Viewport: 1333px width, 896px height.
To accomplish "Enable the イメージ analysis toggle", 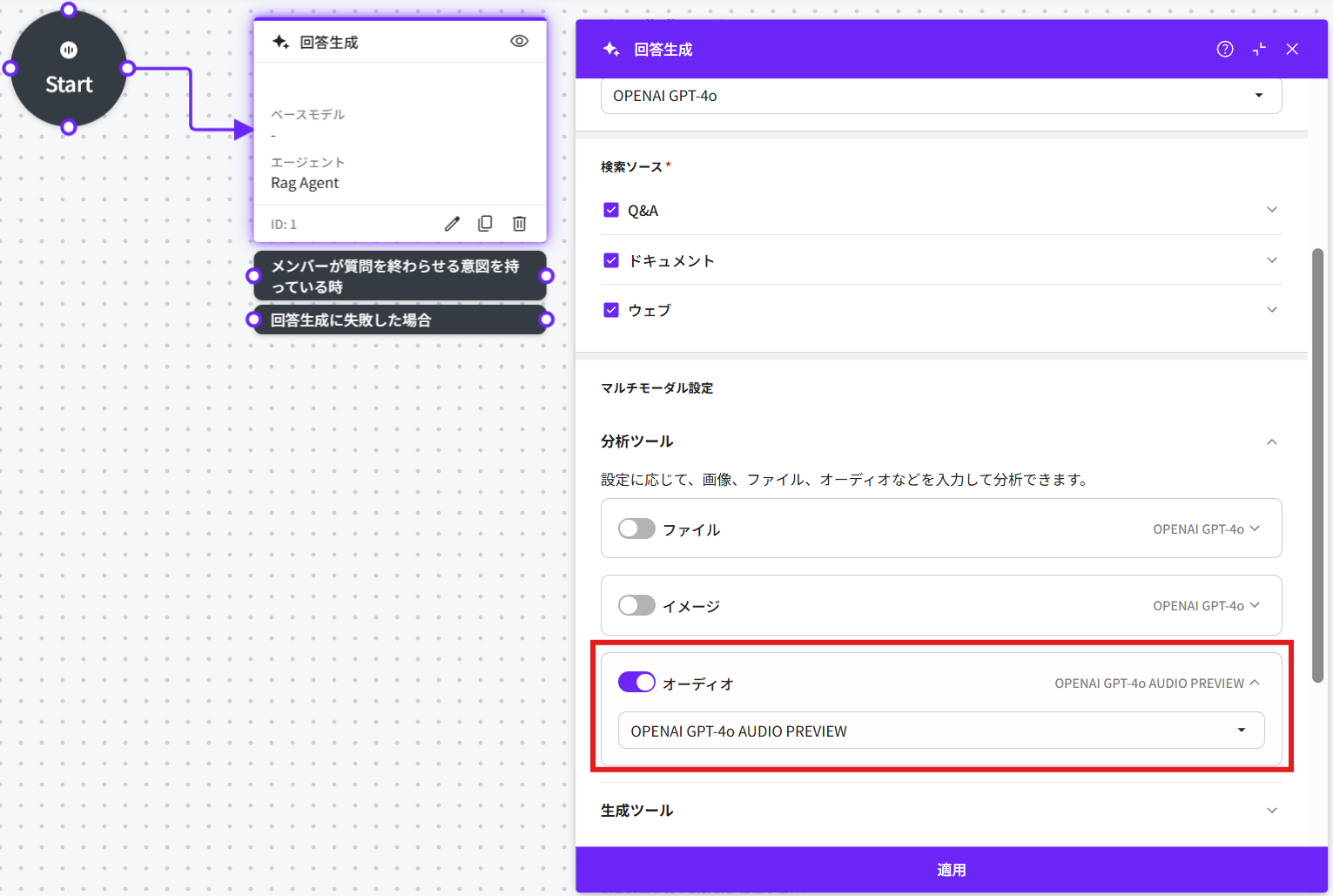I will pyautogui.click(x=636, y=605).
